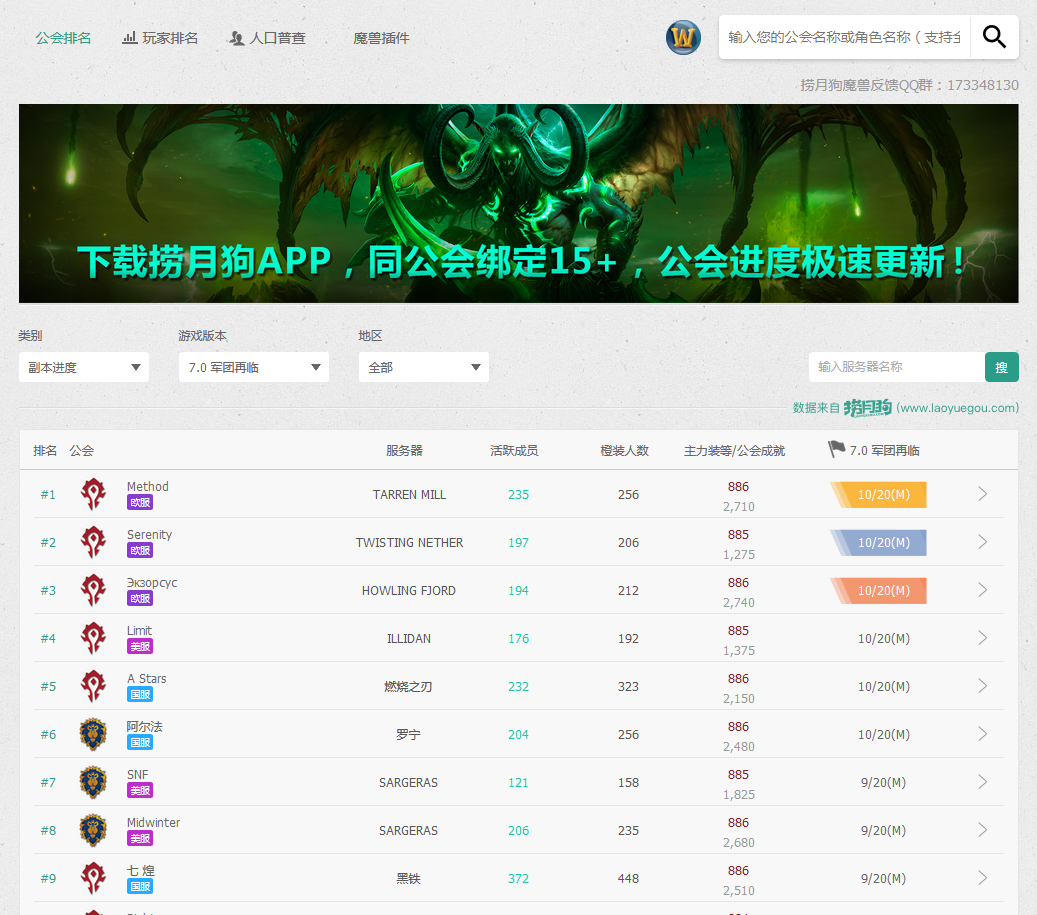Switch to 玩家排名 tab
Screen dimensions: 1037x915
170,38
